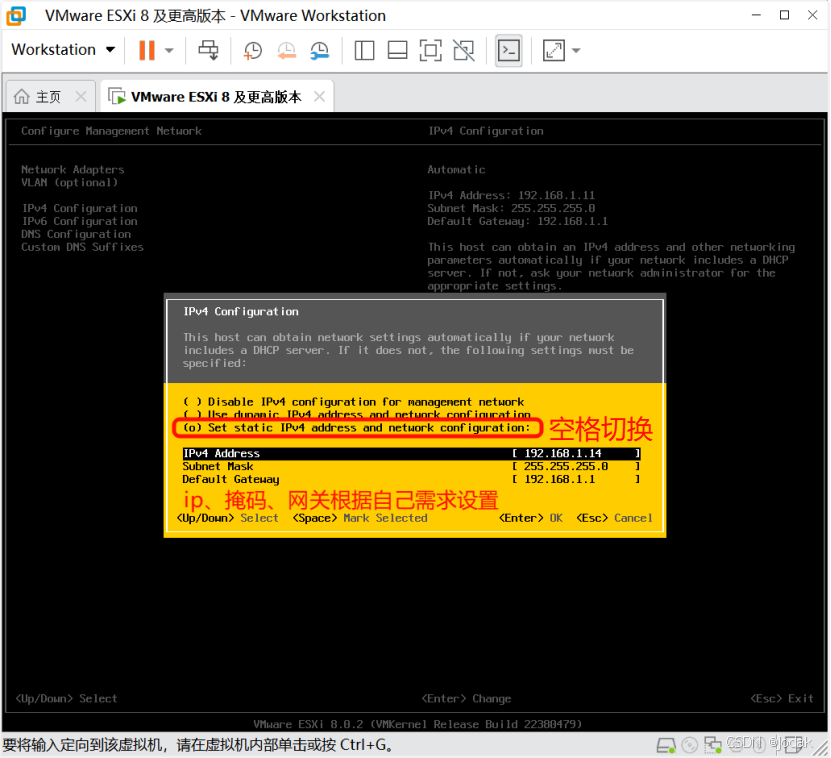Viewport: 831px width, 758px height.
Task: Click the VMware Workstation title bar logo
Action: 16,16
